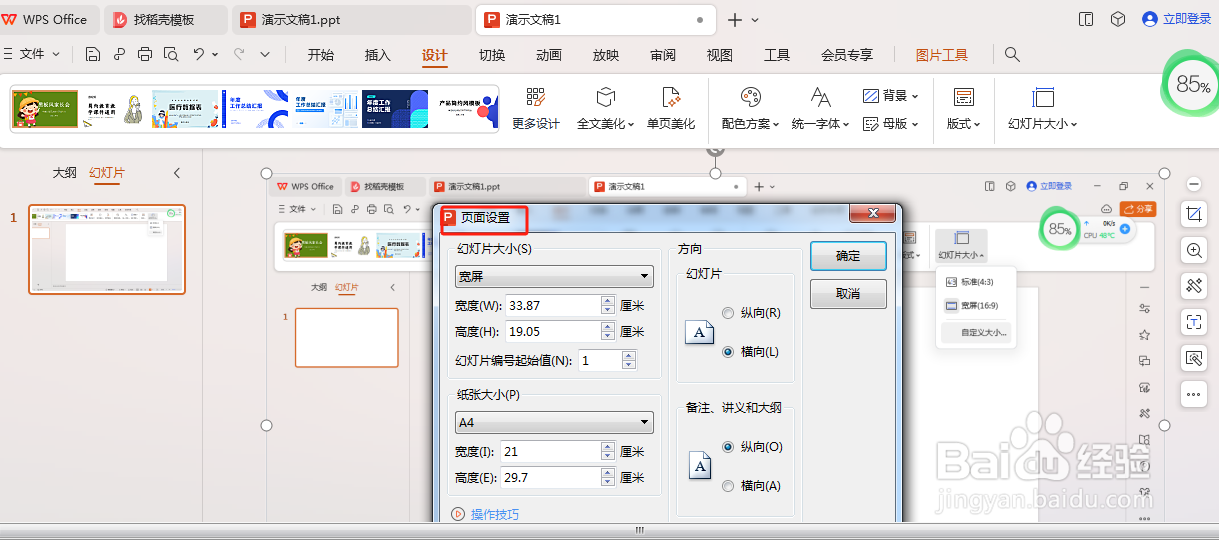Click the plus icon to open new tab
Image resolution: width=1219 pixels, height=541 pixels.
pyautogui.click(x=735, y=20)
